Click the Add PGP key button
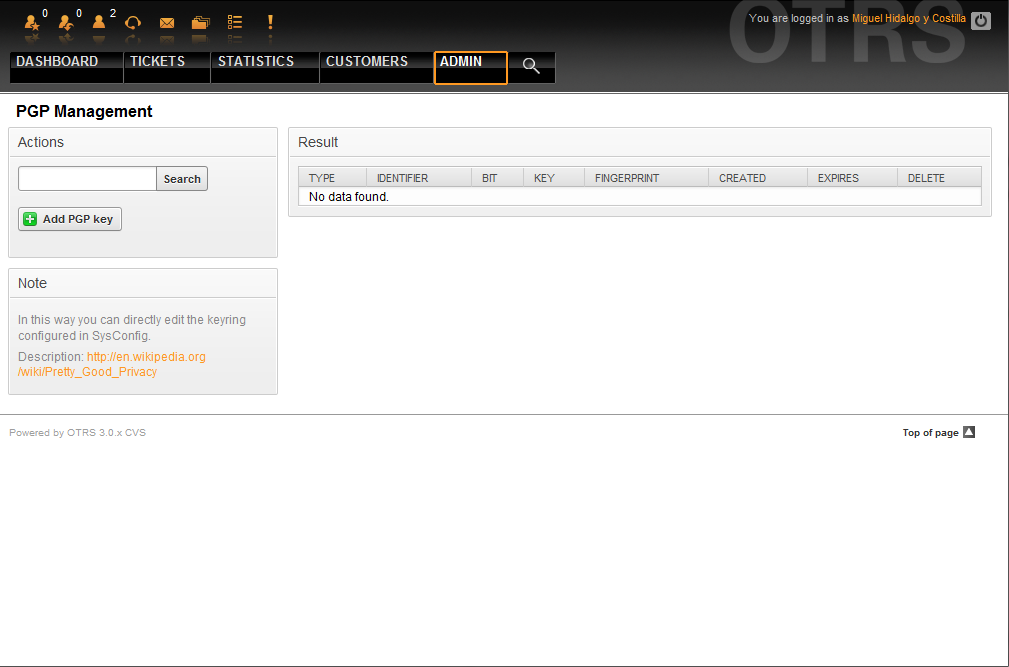The height and width of the screenshot is (667, 1009). point(70,219)
